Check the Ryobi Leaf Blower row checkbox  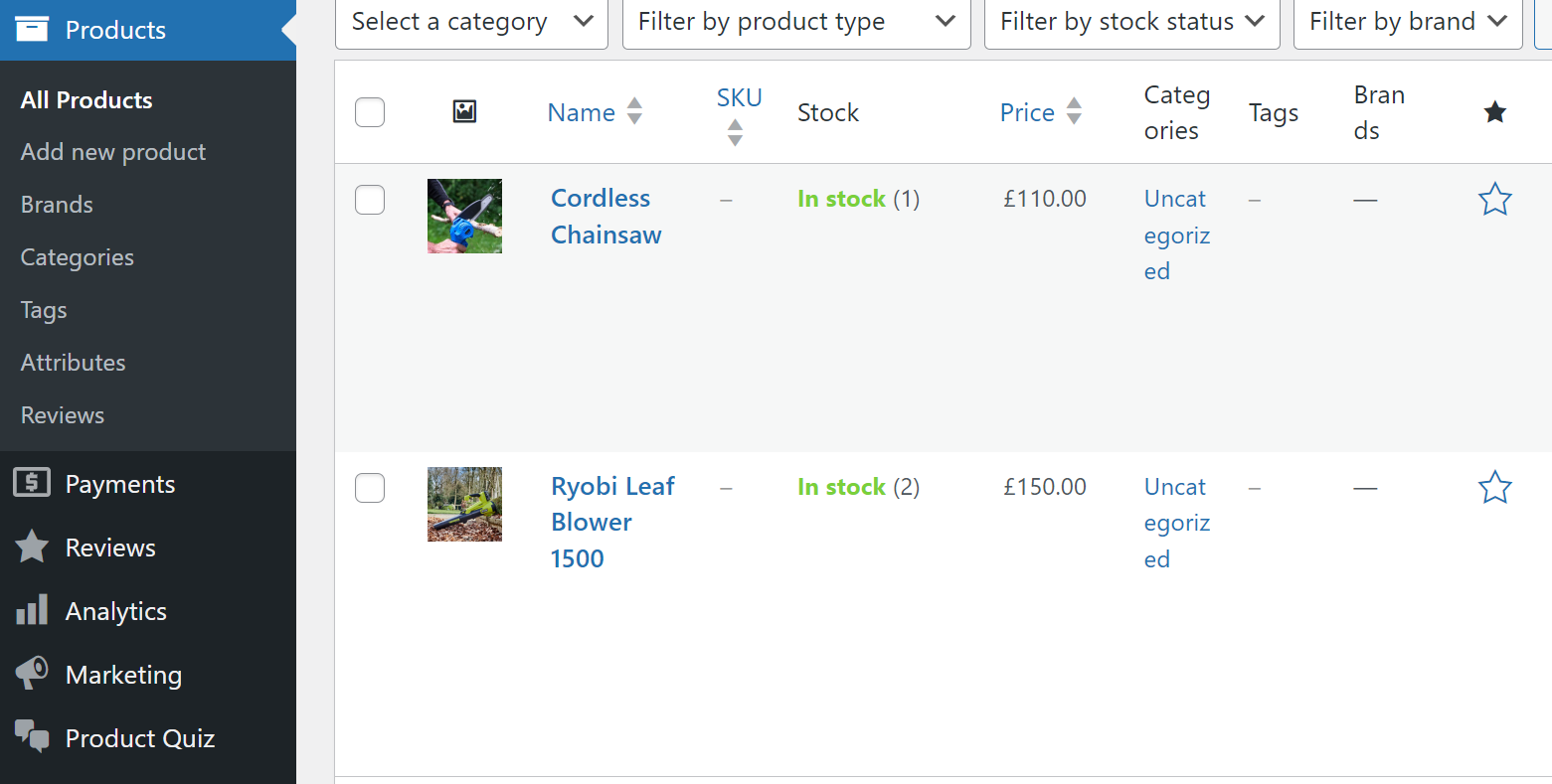tap(369, 487)
